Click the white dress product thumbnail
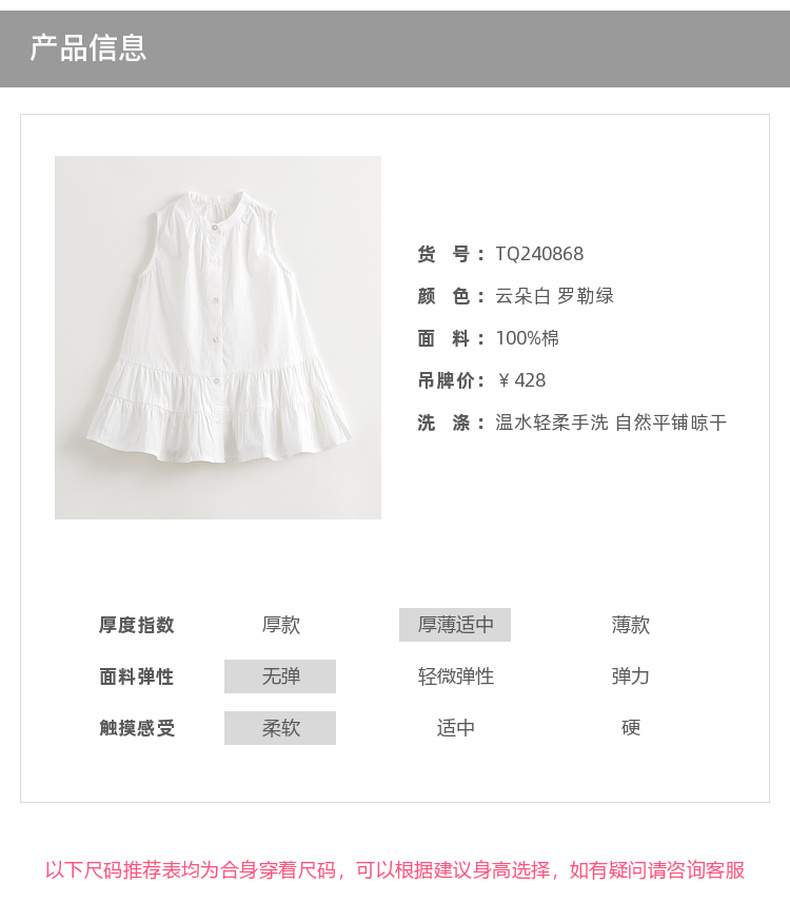Image resolution: width=790 pixels, height=923 pixels. click(x=218, y=337)
